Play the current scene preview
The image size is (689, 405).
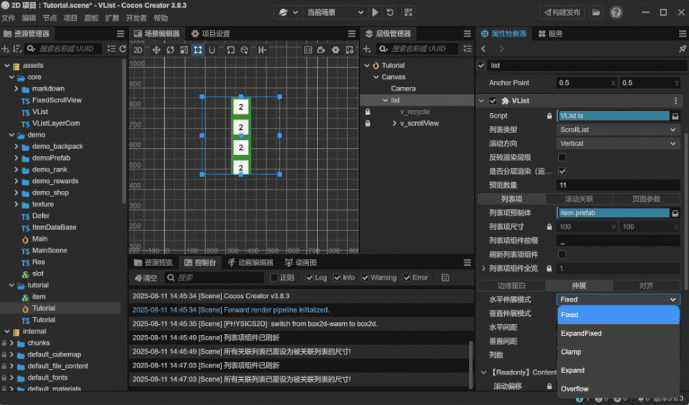[x=375, y=12]
